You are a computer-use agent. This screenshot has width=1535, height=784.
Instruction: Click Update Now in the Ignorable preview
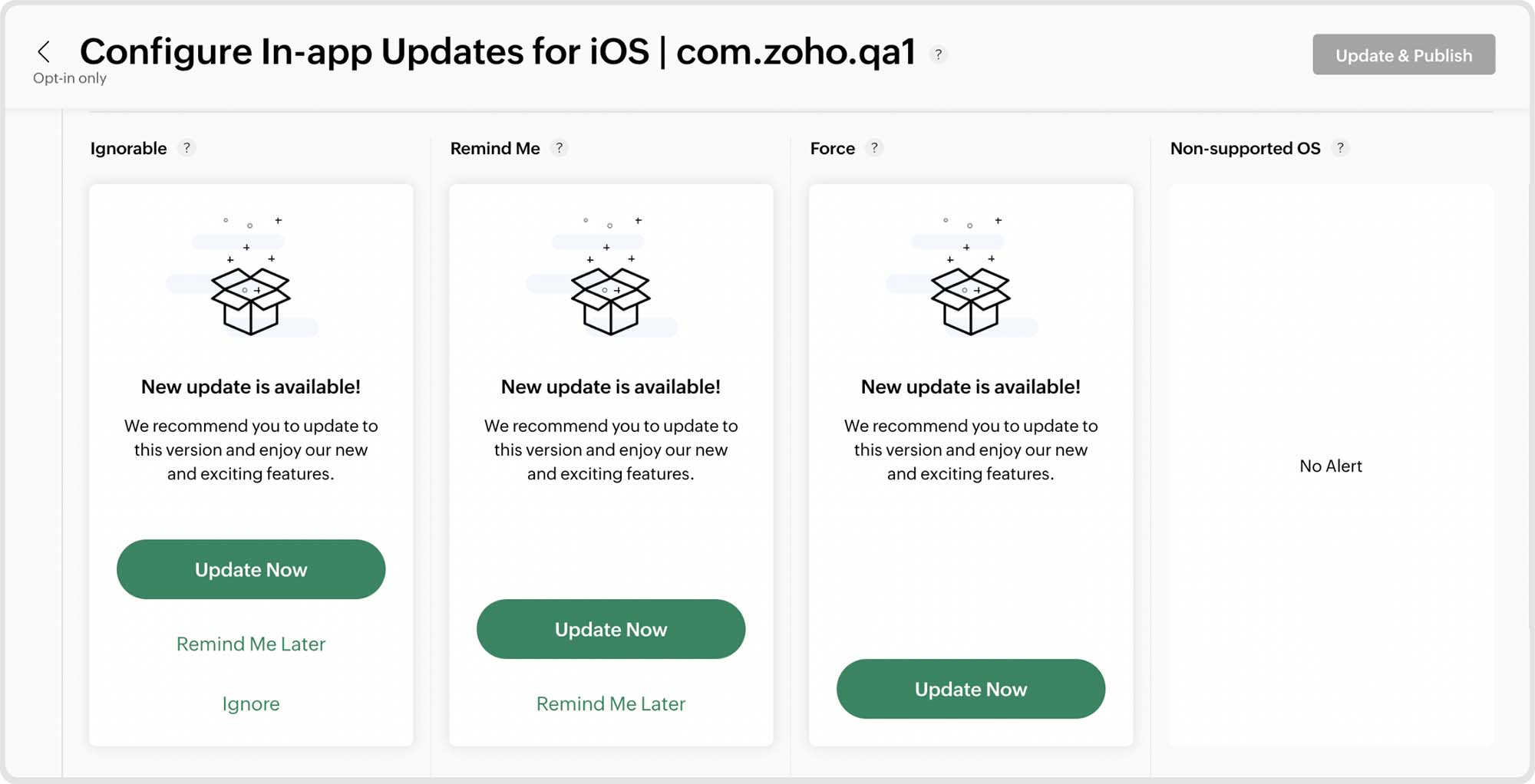(x=251, y=569)
